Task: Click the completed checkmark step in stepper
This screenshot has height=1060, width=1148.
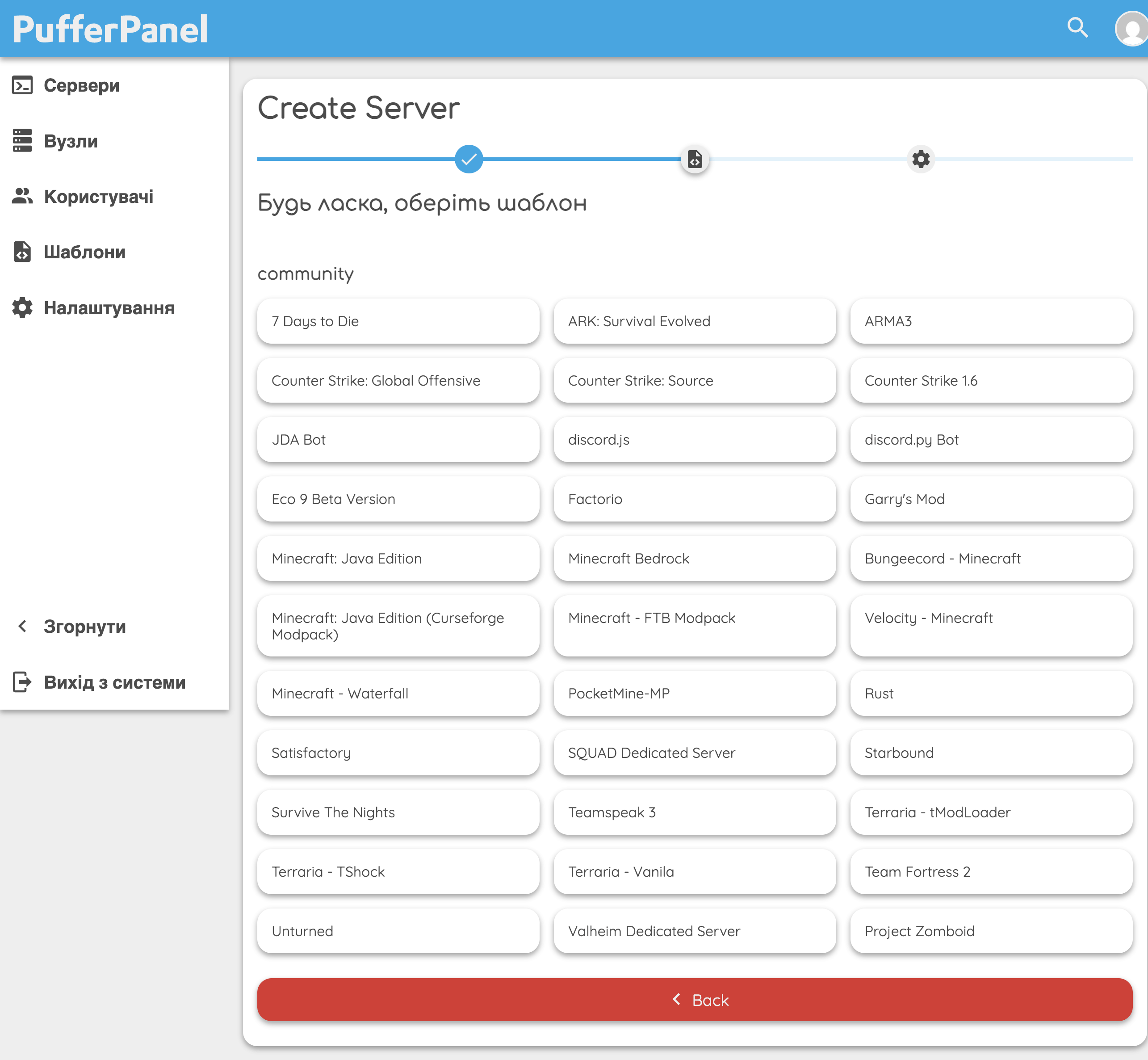Action: pyautogui.click(x=469, y=159)
